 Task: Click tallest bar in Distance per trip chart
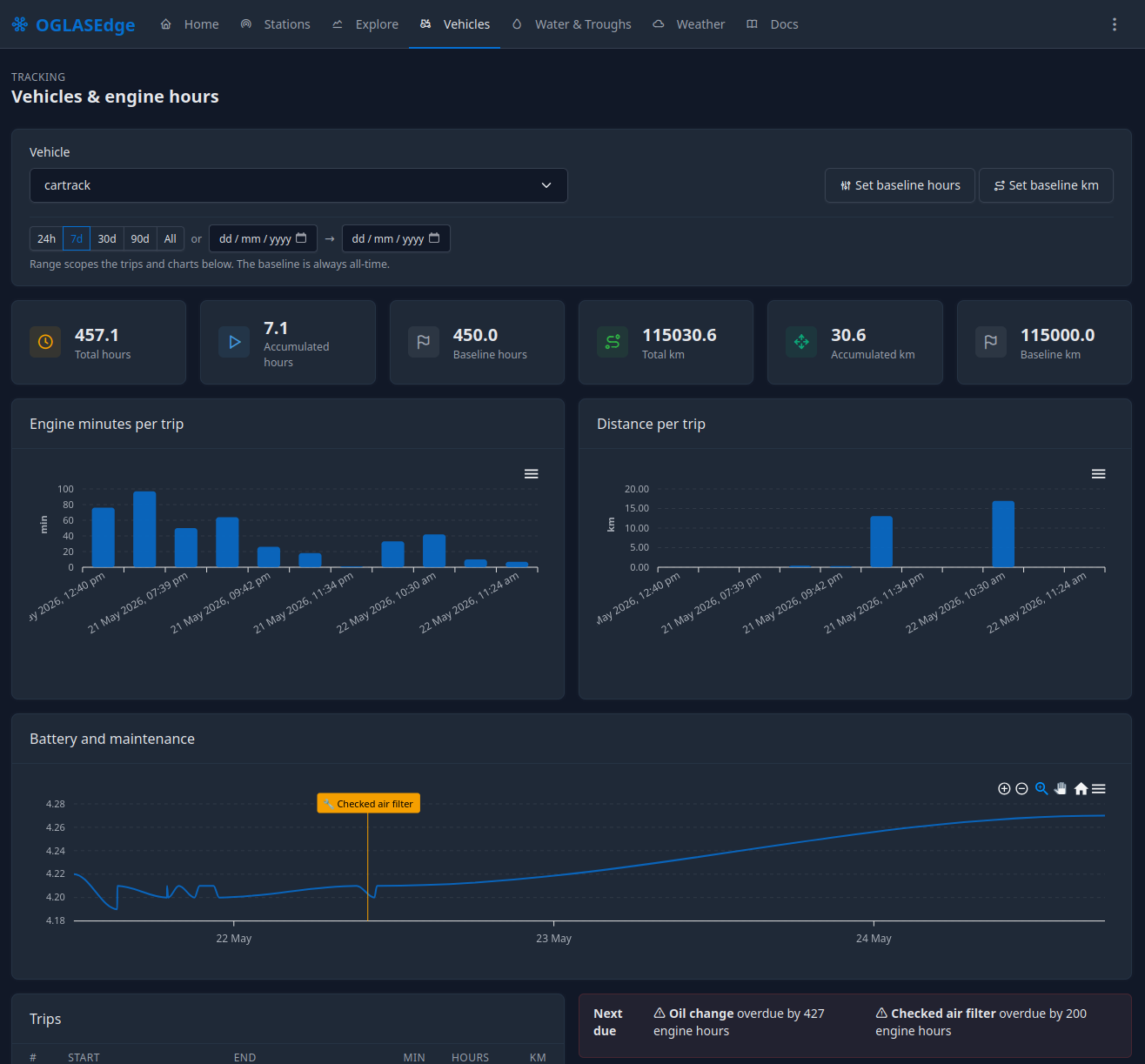point(1003,534)
